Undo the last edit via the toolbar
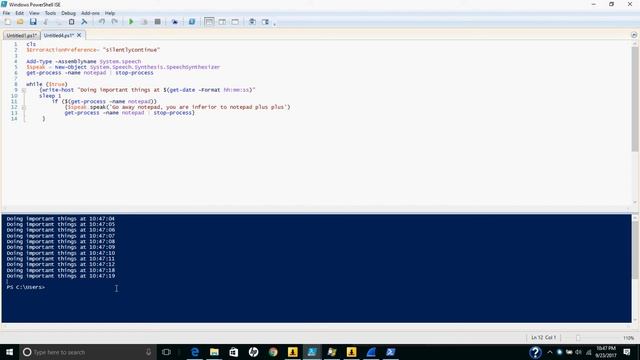Viewport: 640px width, 360px height. pyautogui.click(x=102, y=22)
